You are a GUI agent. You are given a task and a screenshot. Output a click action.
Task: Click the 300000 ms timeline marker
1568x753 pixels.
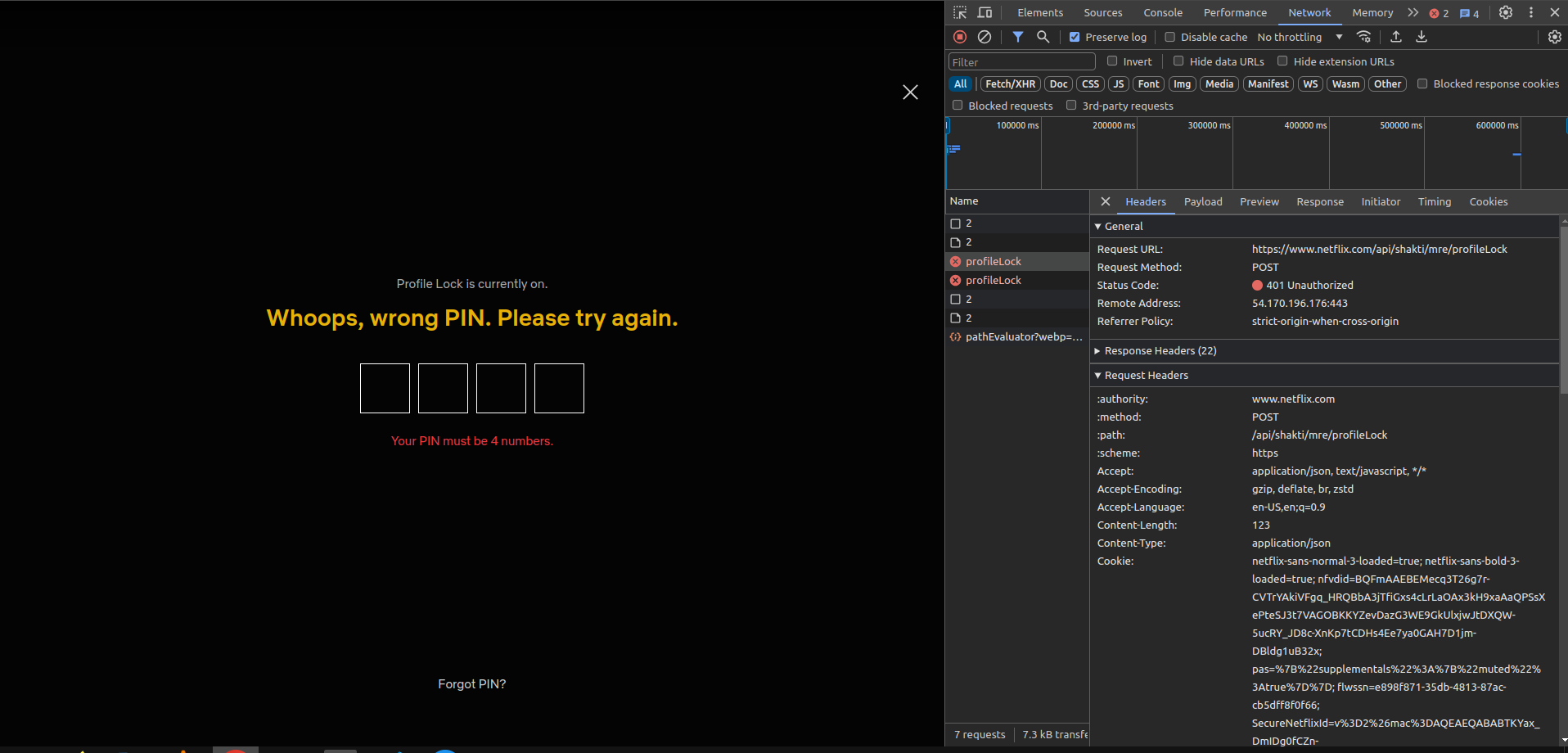tap(1209, 125)
